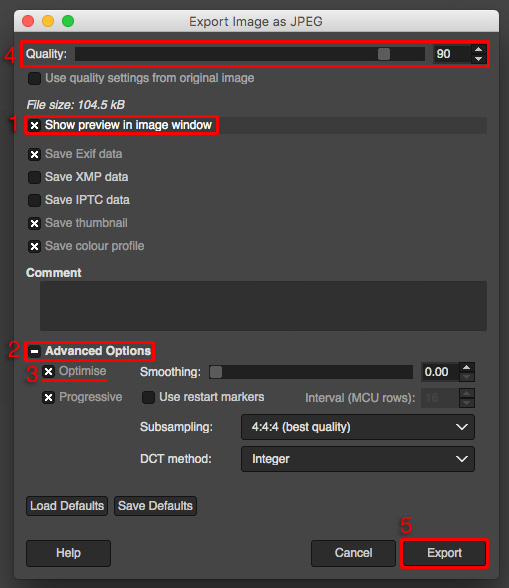Viewport: 509px width, 588px height.
Task: Uncheck Save Exif data
Action: coord(35,154)
